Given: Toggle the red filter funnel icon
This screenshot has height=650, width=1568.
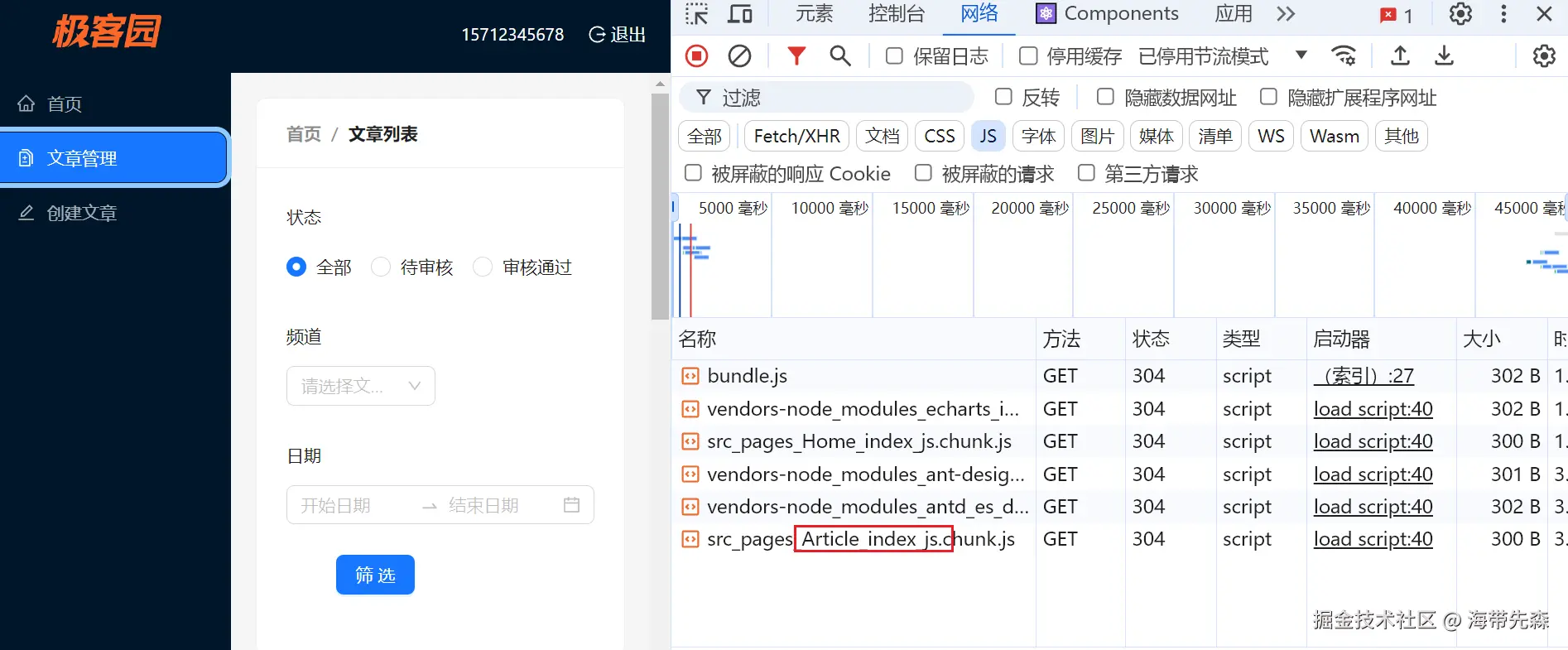Looking at the screenshot, I should (796, 55).
